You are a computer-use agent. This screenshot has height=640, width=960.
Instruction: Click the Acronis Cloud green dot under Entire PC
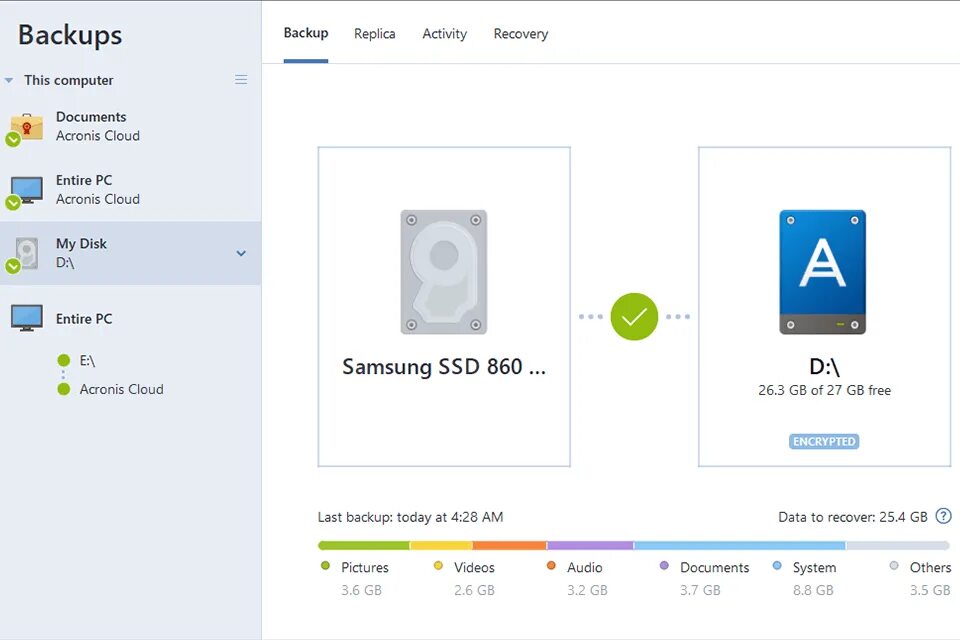pyautogui.click(x=63, y=389)
